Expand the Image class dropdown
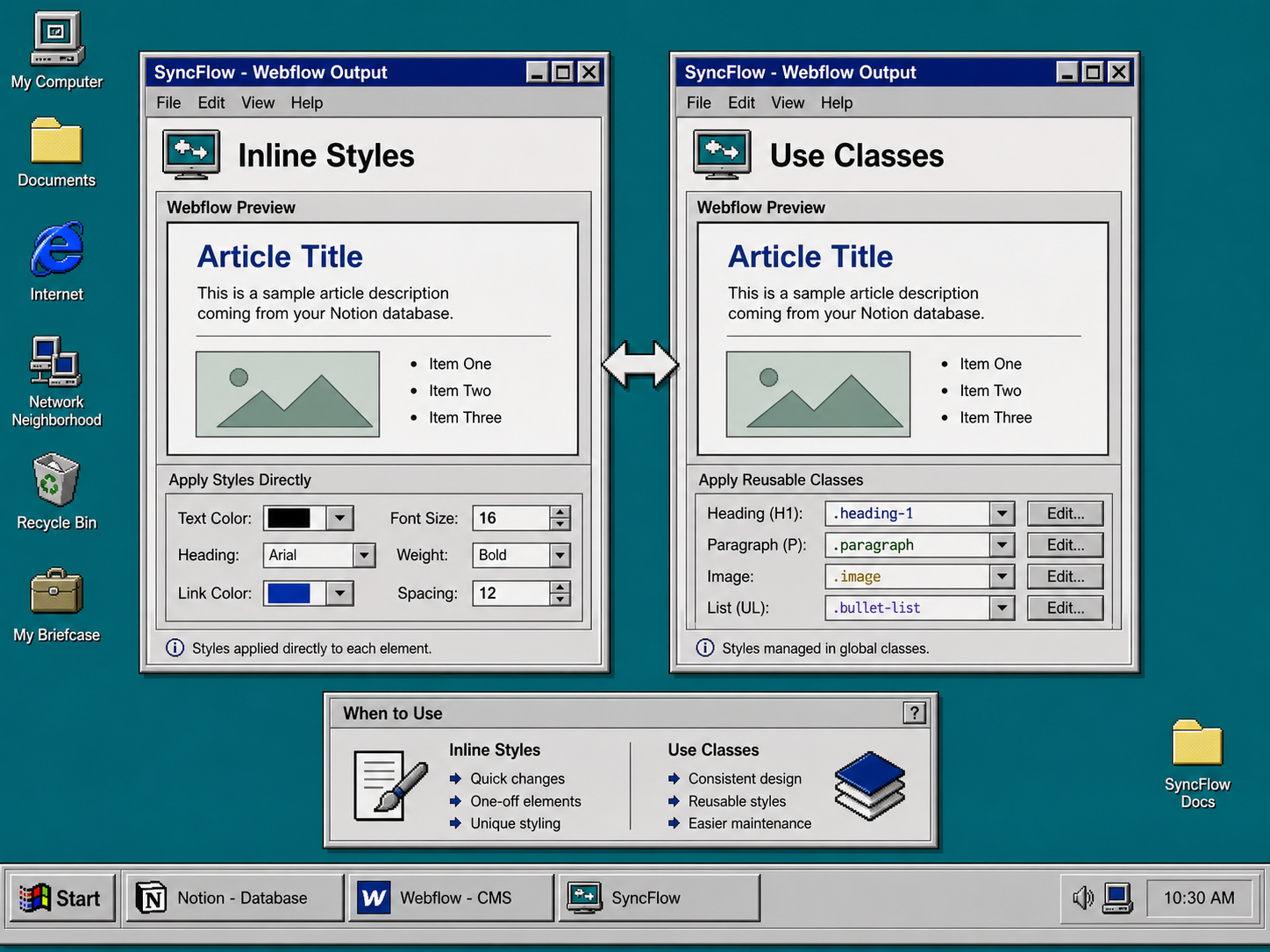Image resolution: width=1270 pixels, height=952 pixels. (x=1002, y=577)
